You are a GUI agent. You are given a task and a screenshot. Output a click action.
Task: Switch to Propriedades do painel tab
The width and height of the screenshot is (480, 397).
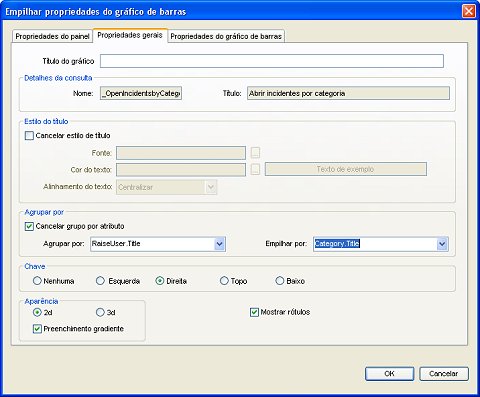coord(52,36)
